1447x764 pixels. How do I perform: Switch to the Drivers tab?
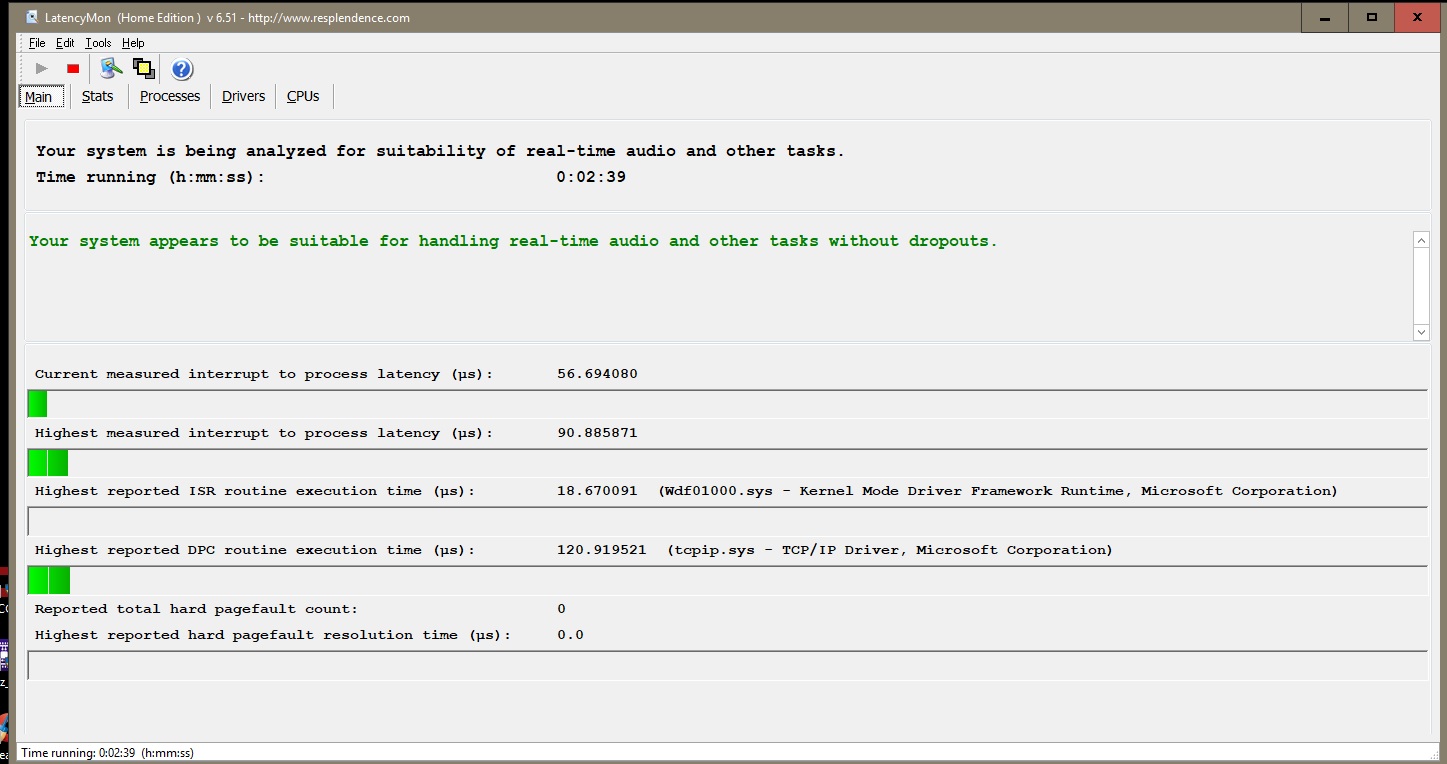[244, 96]
